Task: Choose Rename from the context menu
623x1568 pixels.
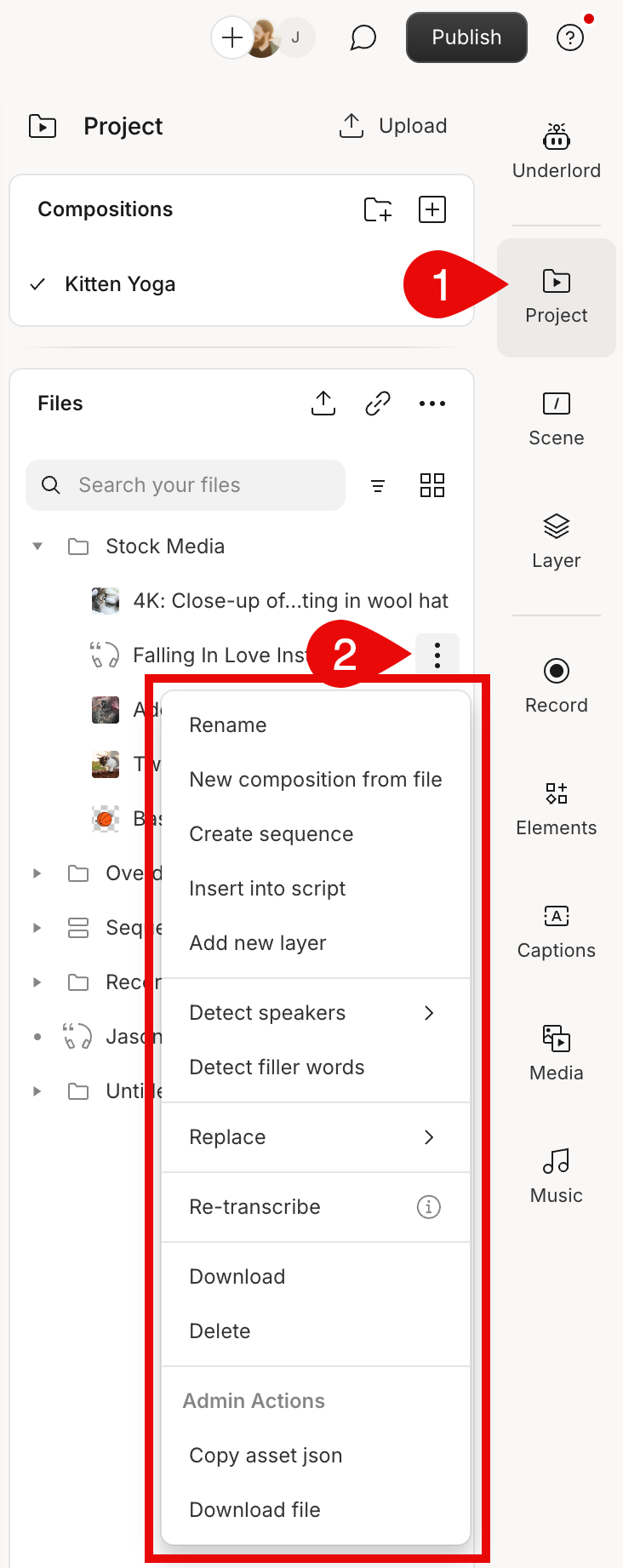Action: pyautogui.click(x=228, y=725)
